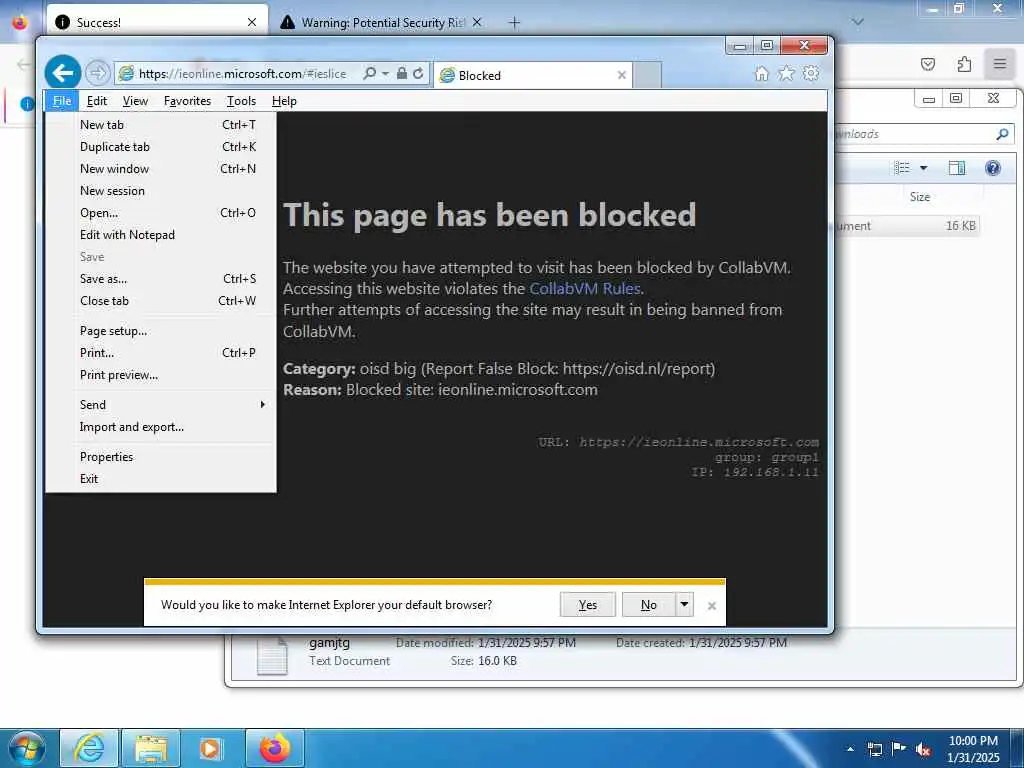The image size is (1024, 768).
Task: Open the address bar autocomplete dropdown arrow
Action: (385, 73)
